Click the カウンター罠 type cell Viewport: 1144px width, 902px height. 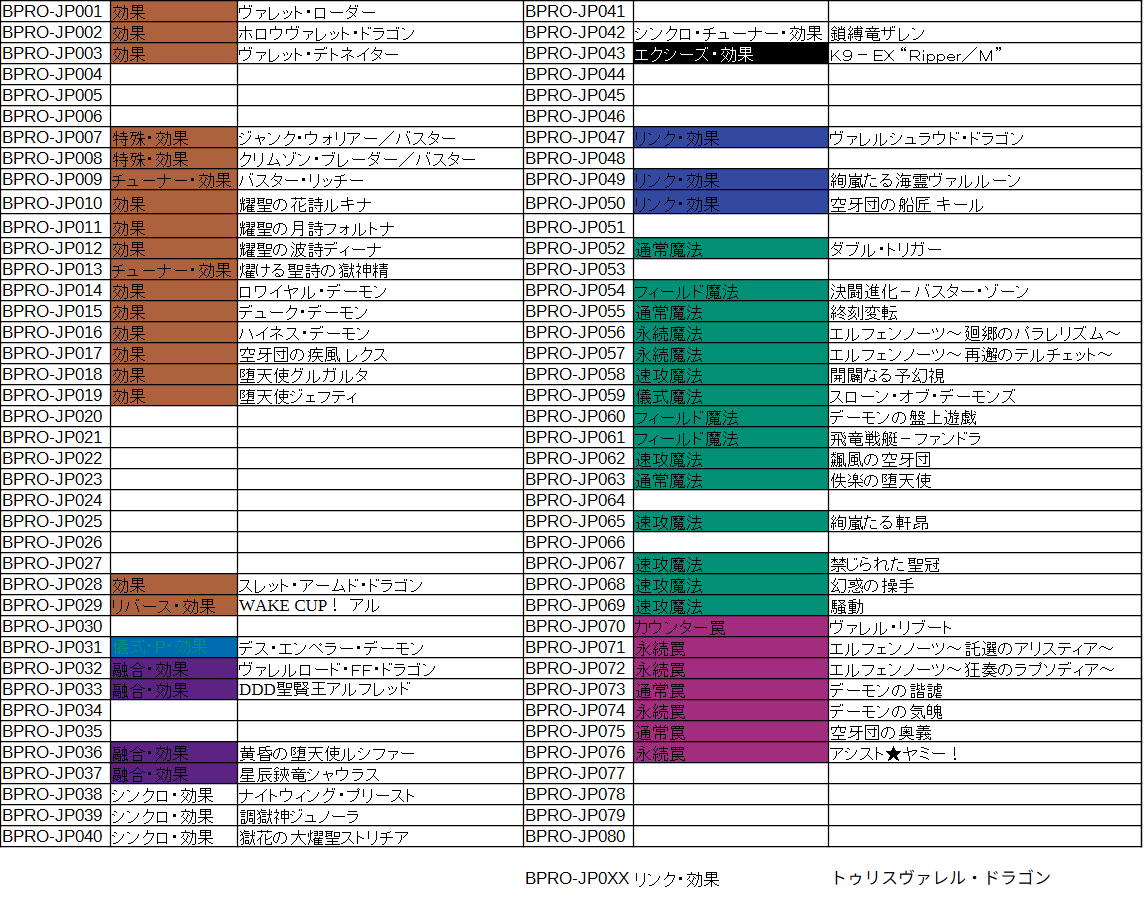pyautogui.click(x=730, y=627)
